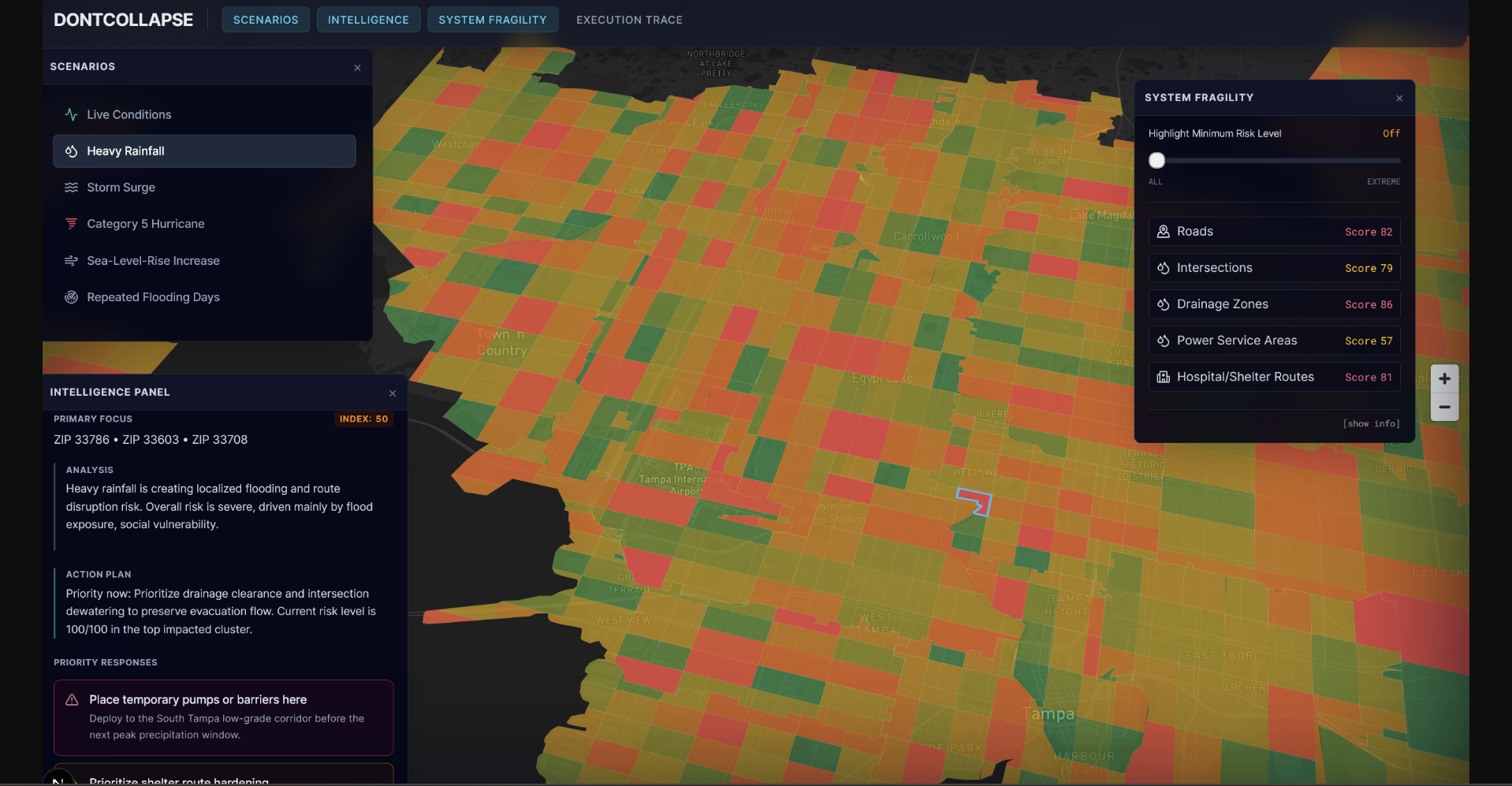Zoom out on the map

[x=1444, y=407]
